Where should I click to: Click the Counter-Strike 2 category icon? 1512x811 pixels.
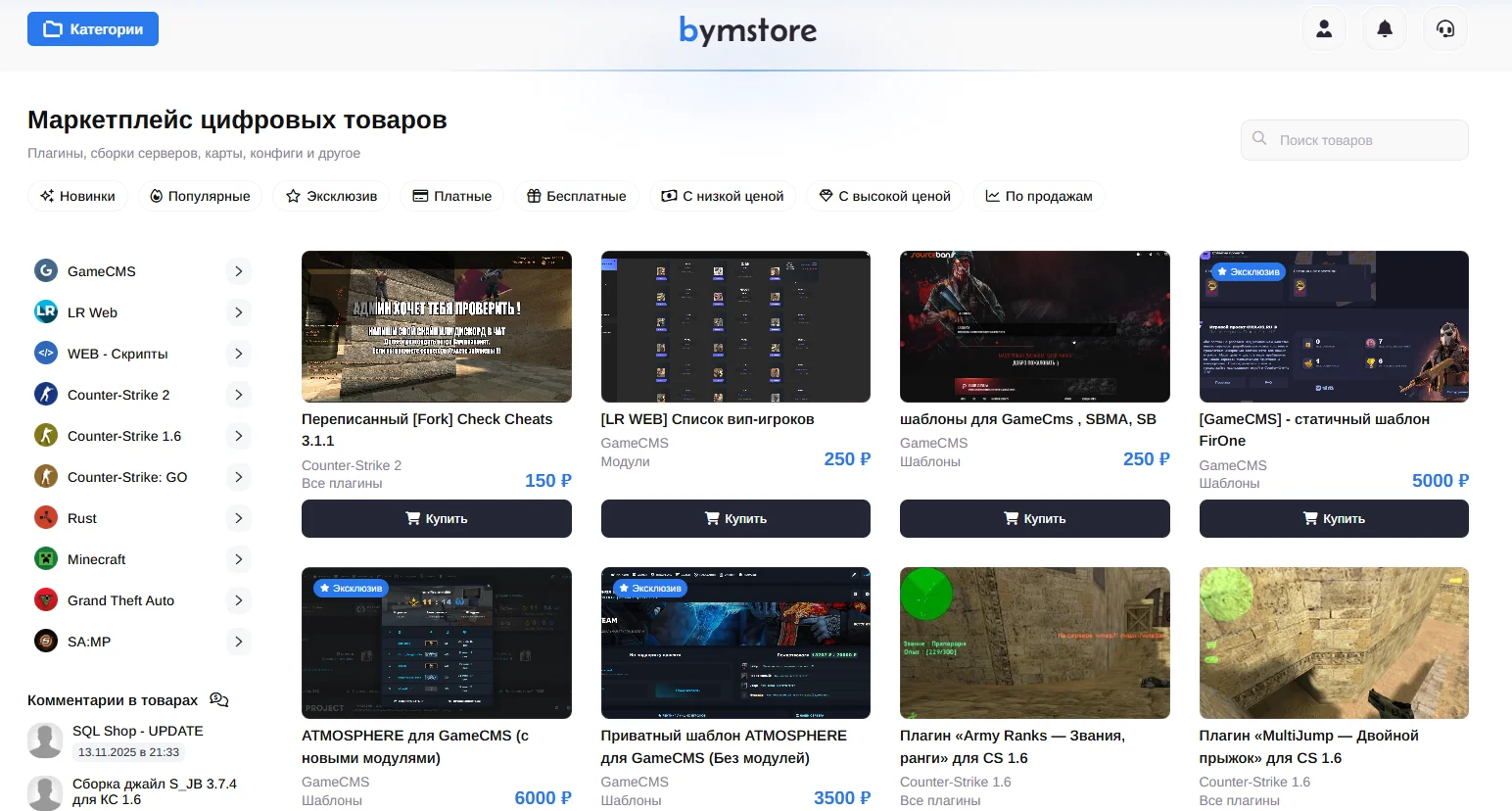point(46,394)
